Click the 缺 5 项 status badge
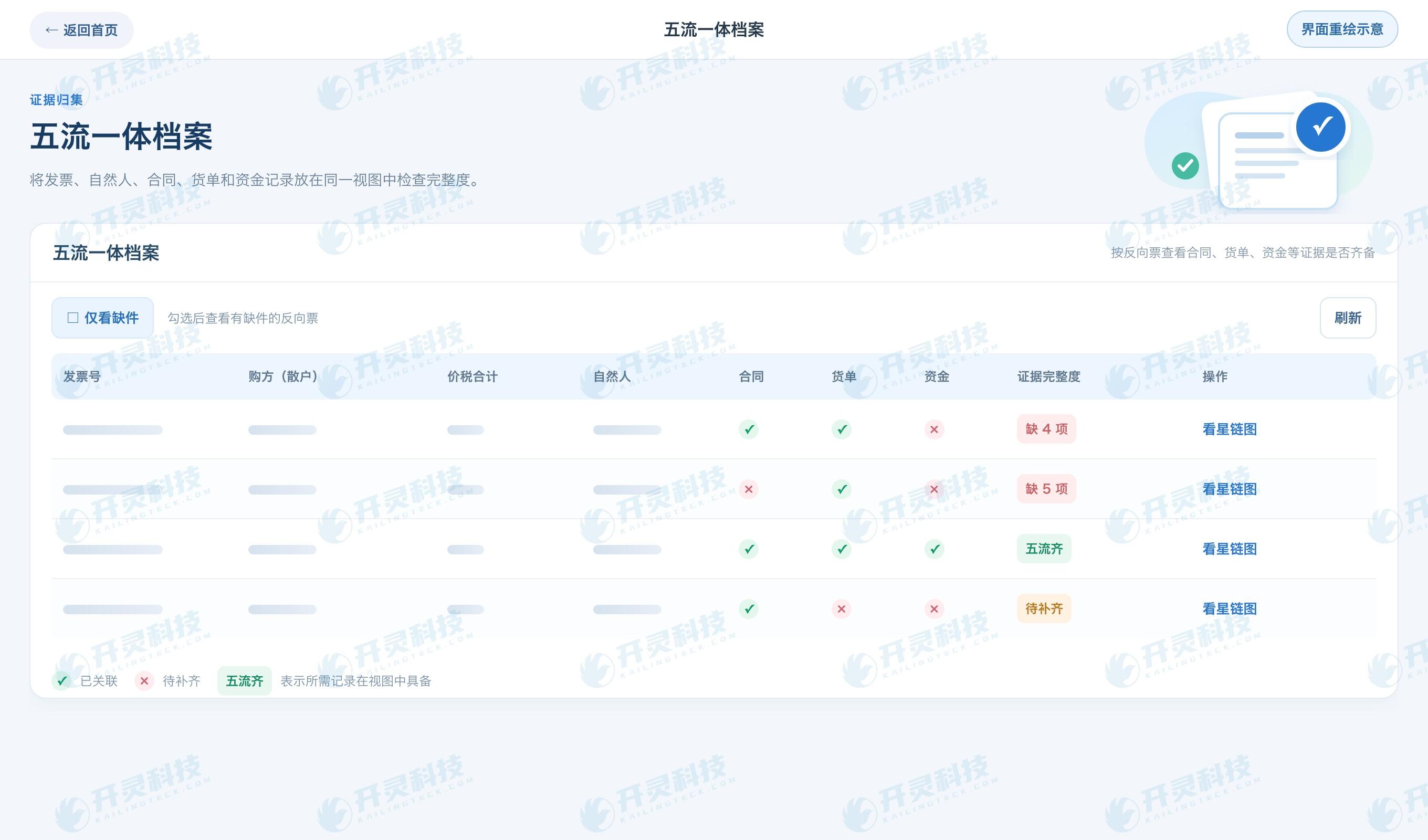The image size is (1428, 840). tap(1046, 489)
